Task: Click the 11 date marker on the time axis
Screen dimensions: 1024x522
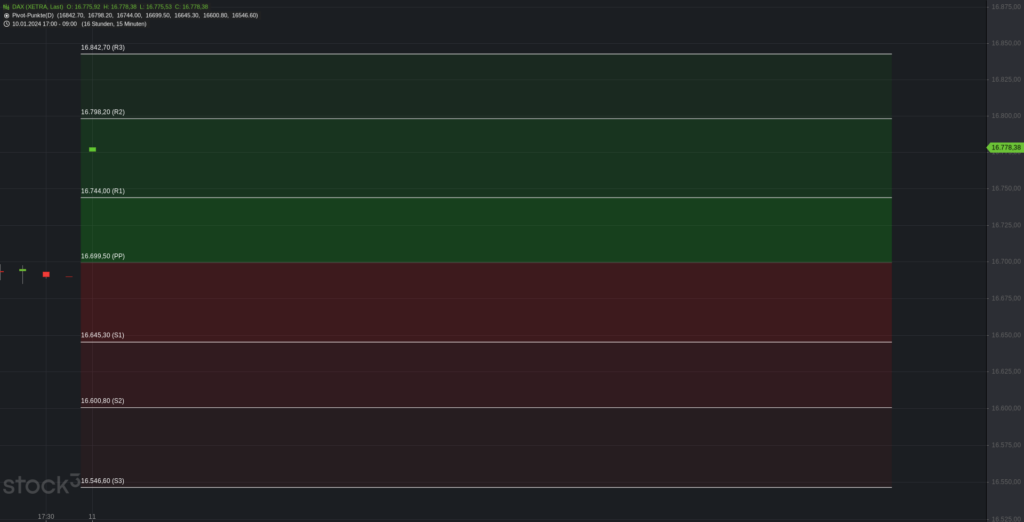Action: (92, 517)
